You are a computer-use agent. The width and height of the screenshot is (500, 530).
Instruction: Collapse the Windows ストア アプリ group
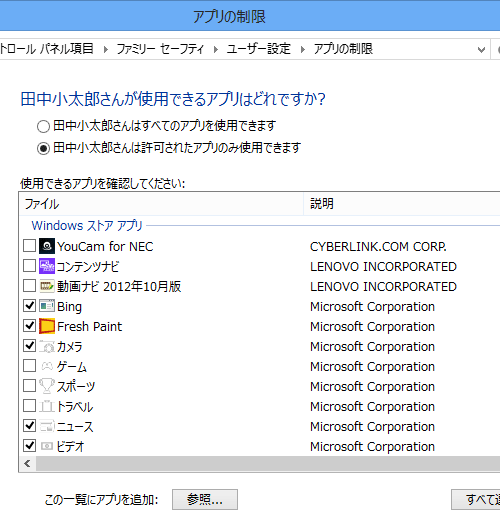(x=87, y=225)
